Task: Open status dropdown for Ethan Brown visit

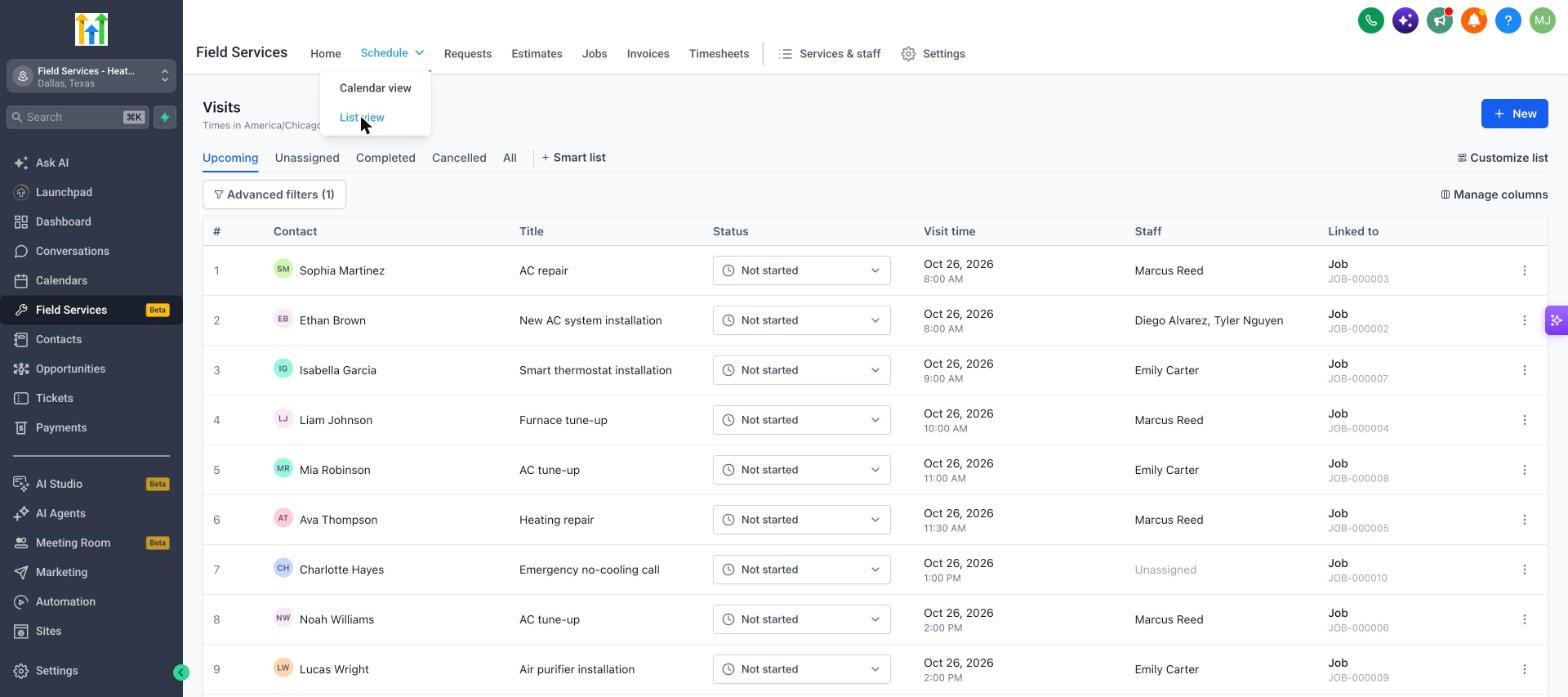Action: [801, 321]
